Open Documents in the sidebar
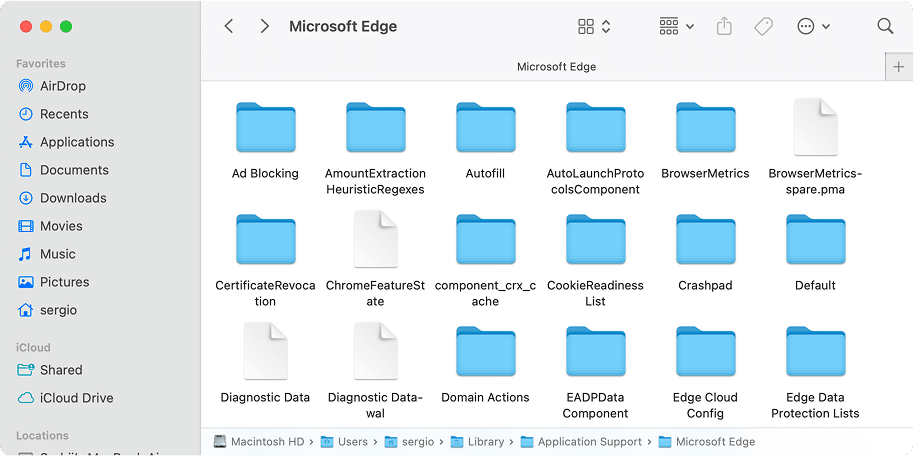This screenshot has height=456, width=913. point(63,170)
